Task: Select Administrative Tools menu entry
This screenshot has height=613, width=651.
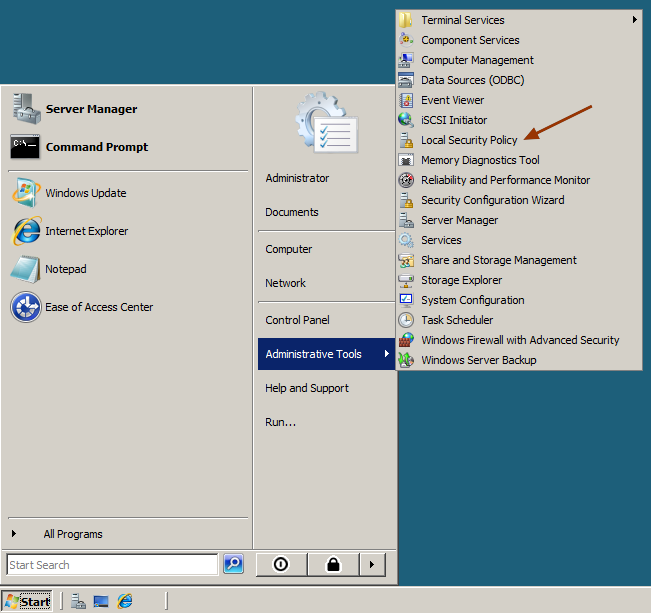Action: tap(326, 354)
